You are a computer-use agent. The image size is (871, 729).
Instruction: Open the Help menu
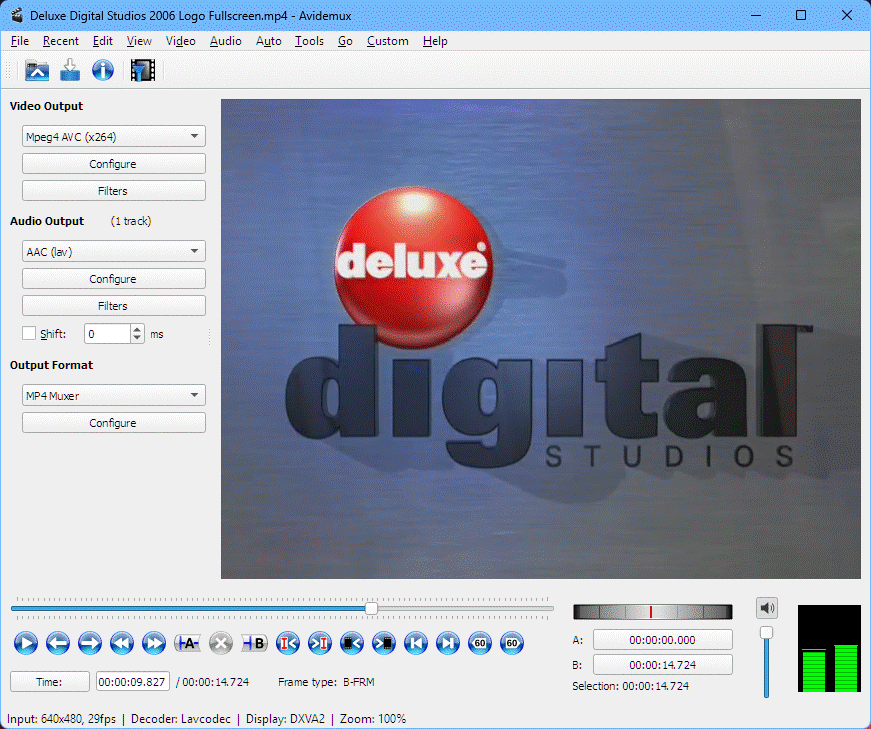[435, 41]
